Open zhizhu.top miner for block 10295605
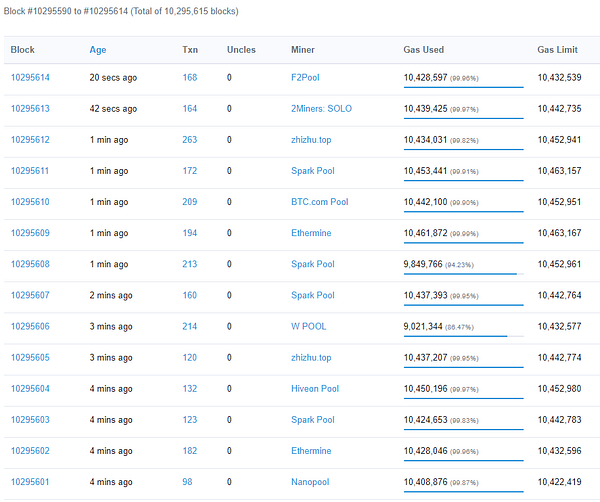The height and width of the screenshot is (502, 600). [x=311, y=357]
